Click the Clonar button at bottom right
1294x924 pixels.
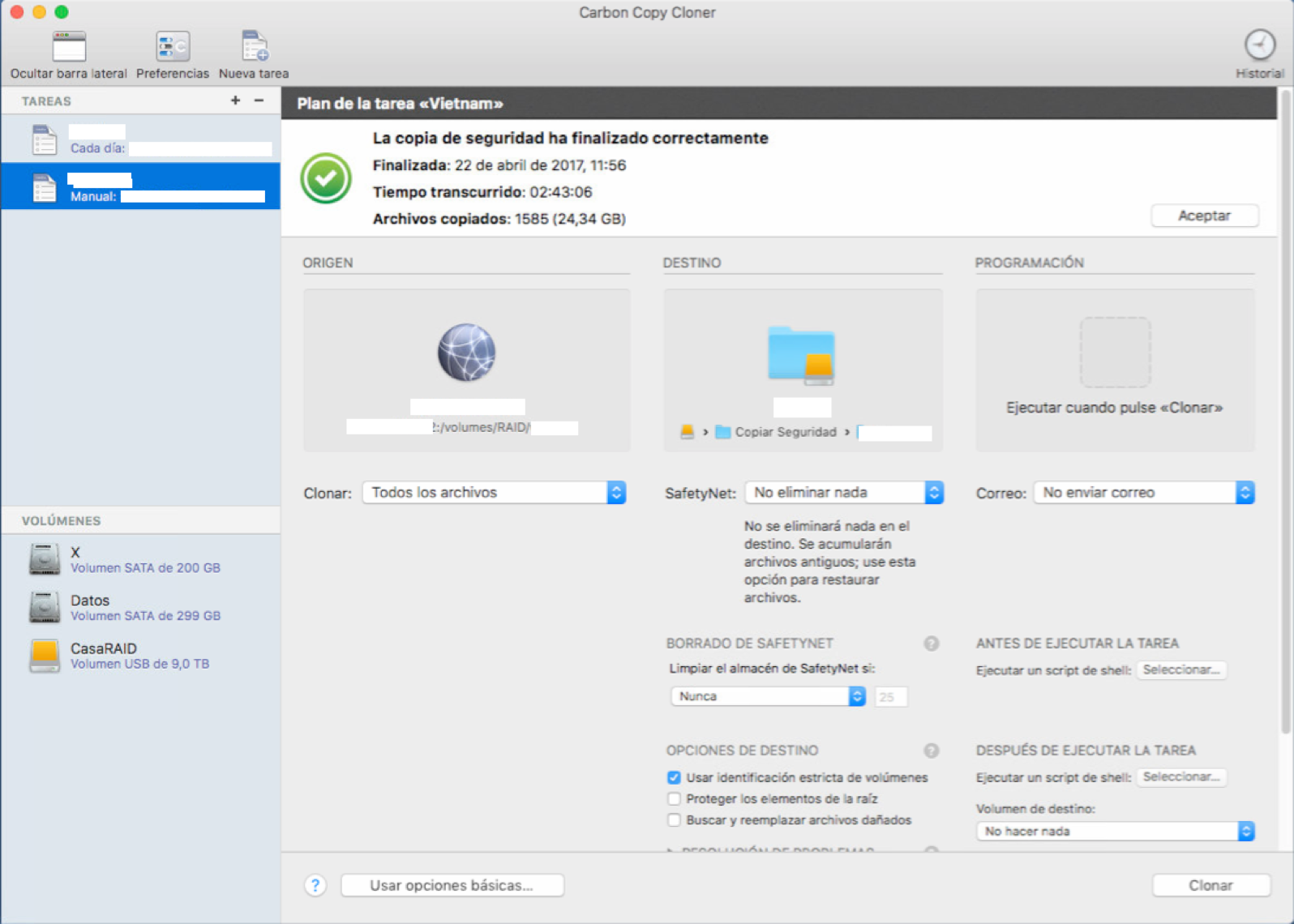point(1211,885)
